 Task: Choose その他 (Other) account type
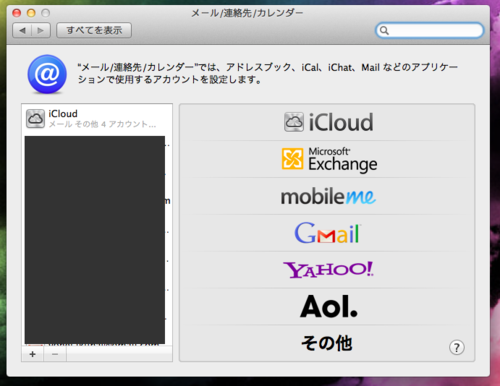pos(327,343)
